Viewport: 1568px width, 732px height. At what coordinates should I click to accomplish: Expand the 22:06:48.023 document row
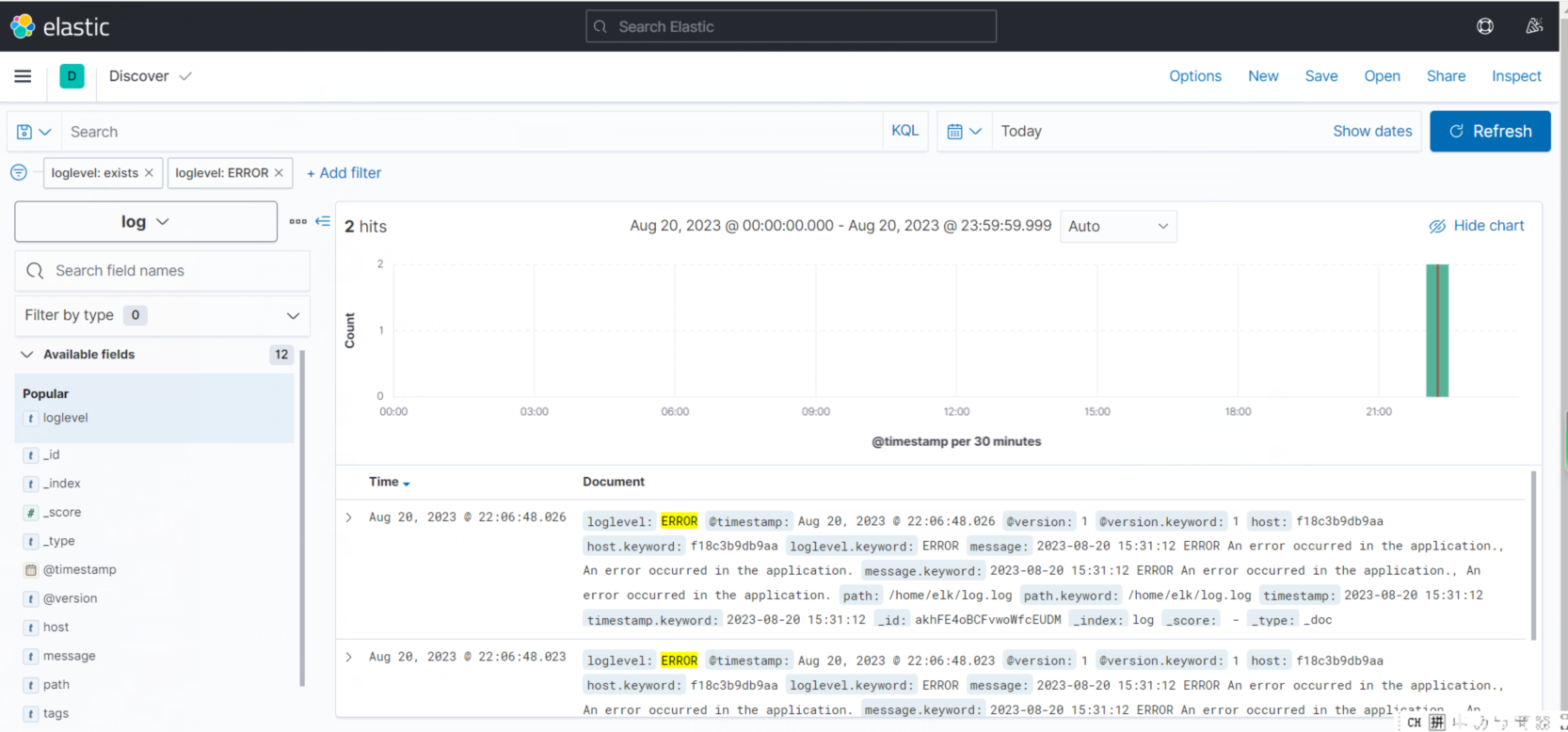[x=349, y=657]
